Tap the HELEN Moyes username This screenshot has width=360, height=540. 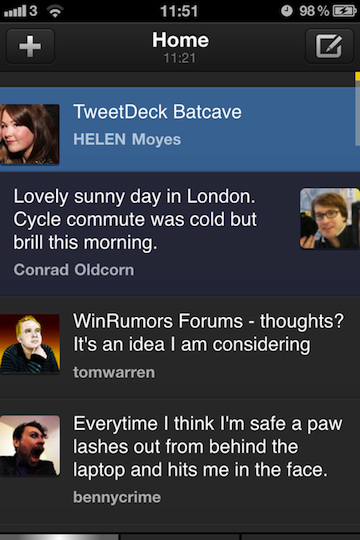click(127, 139)
